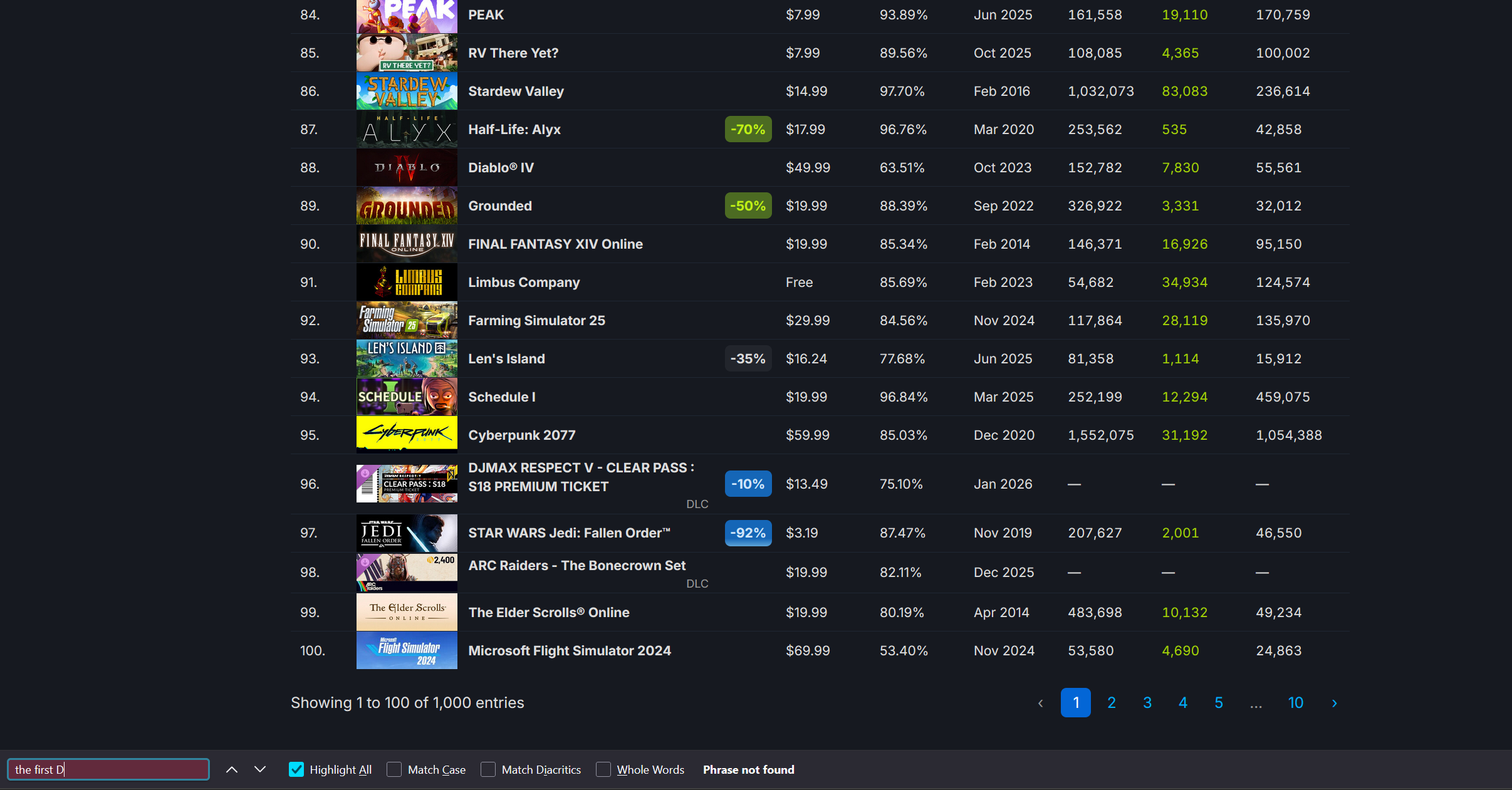Toggle the Match Diacritics option

(x=488, y=769)
